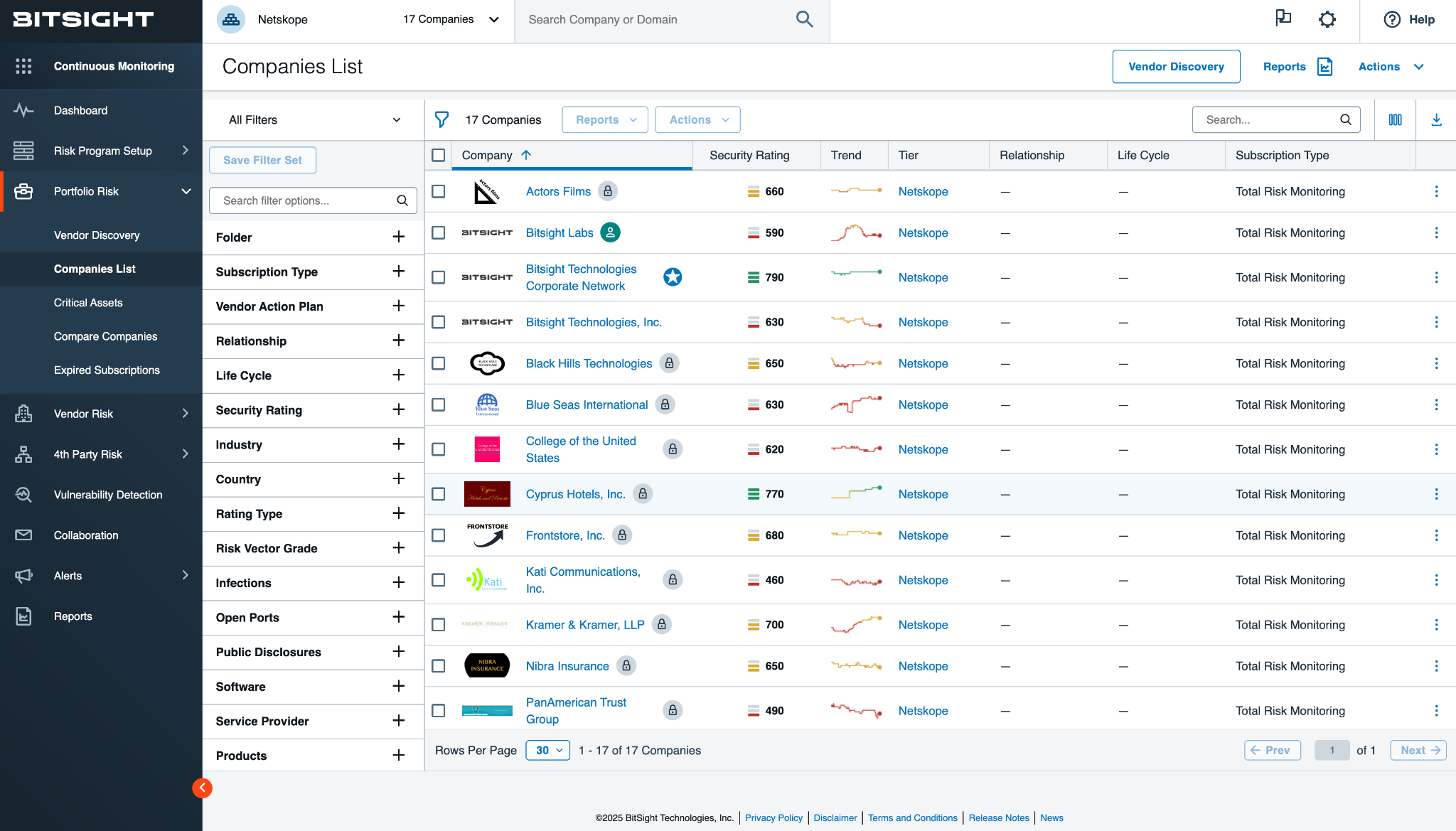Open the 17 Companies dropdown in header

(x=451, y=19)
